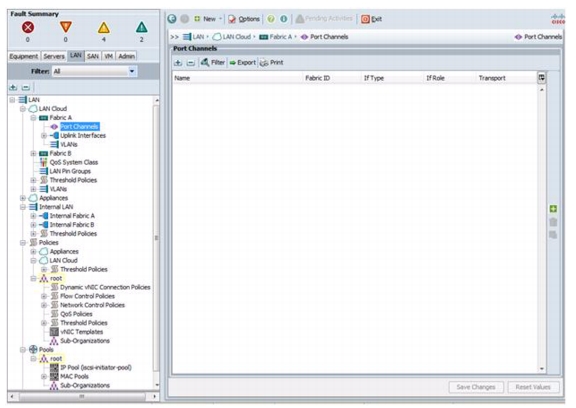Open the New dropdown menu
Image resolution: width=576 pixels, height=408 pixels.
point(208,19)
